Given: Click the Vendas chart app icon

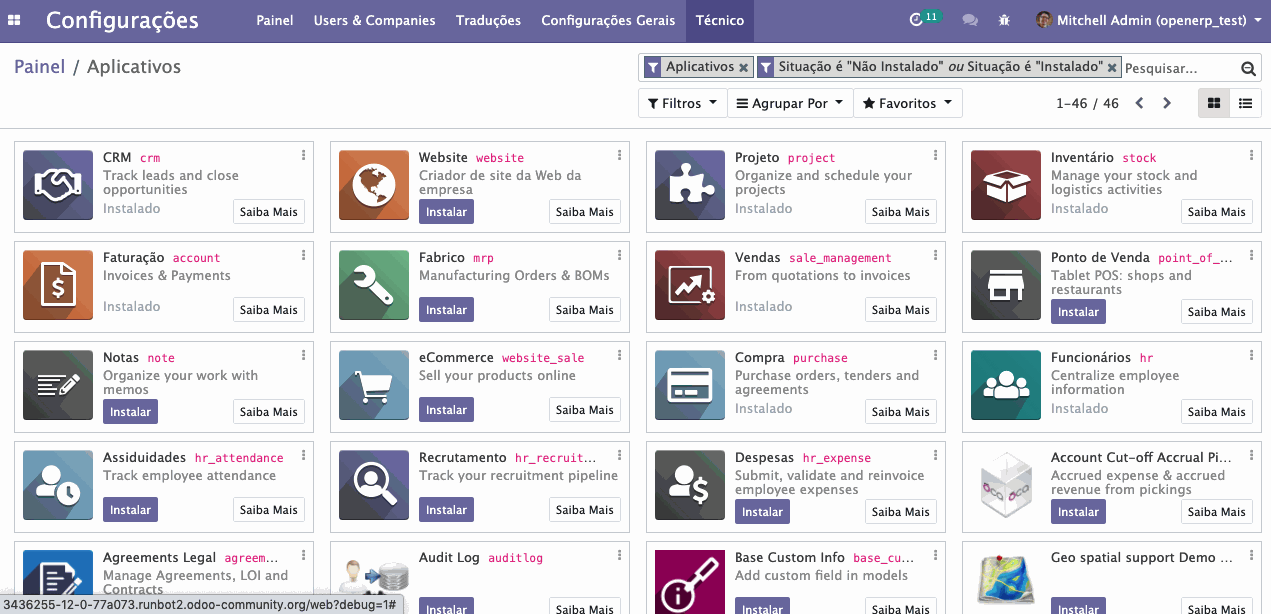Looking at the screenshot, I should 690,285.
